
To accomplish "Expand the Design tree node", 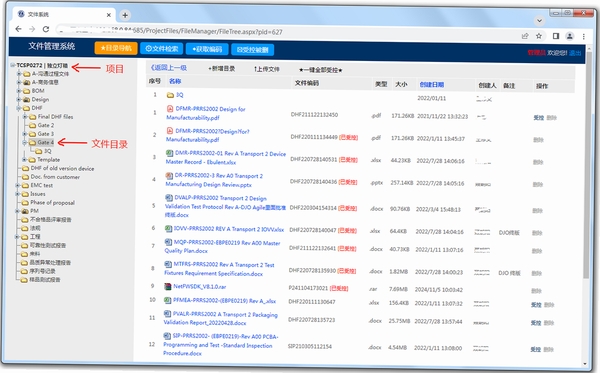I will click(18, 99).
